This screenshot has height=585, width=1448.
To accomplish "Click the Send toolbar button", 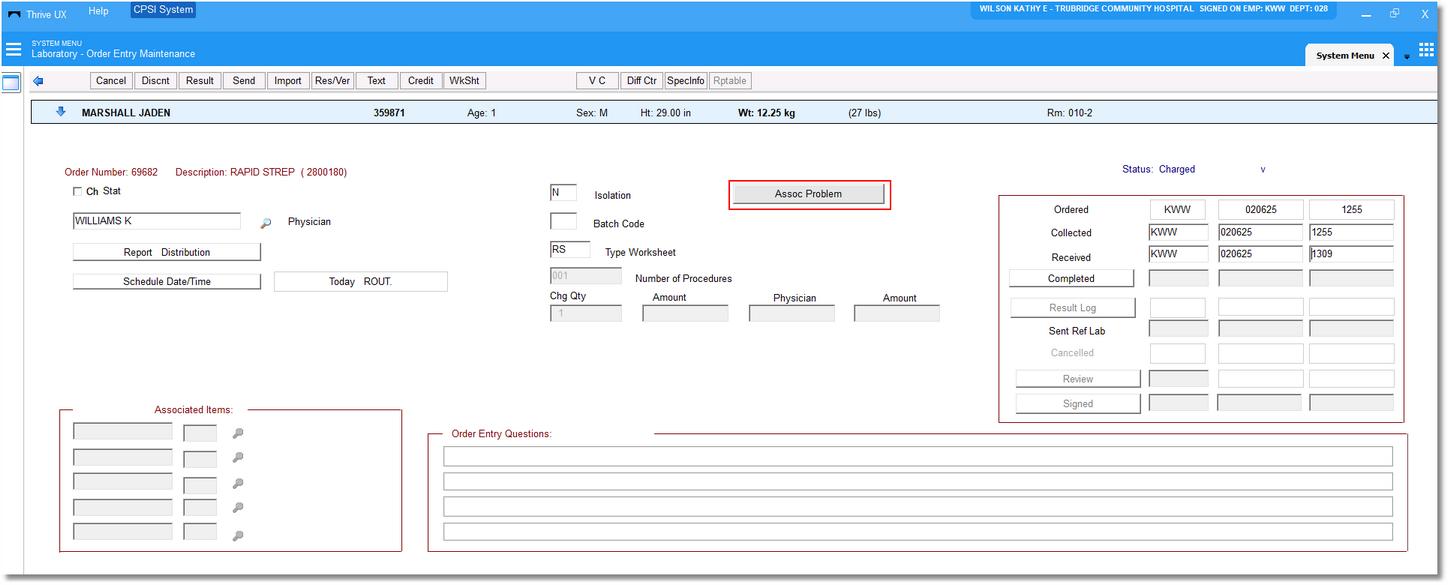I will [244, 81].
